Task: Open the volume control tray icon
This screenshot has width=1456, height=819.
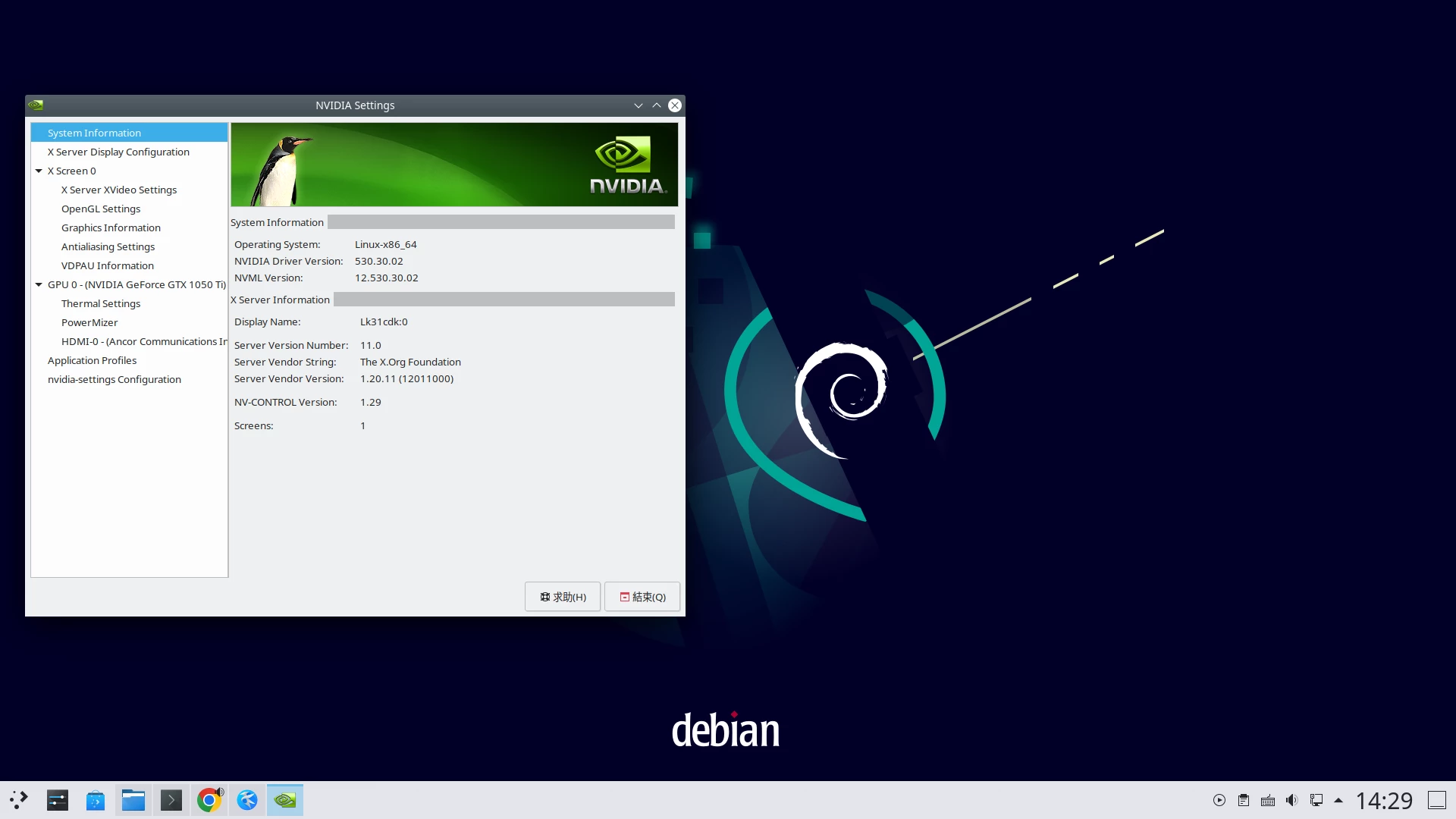Action: click(1292, 800)
